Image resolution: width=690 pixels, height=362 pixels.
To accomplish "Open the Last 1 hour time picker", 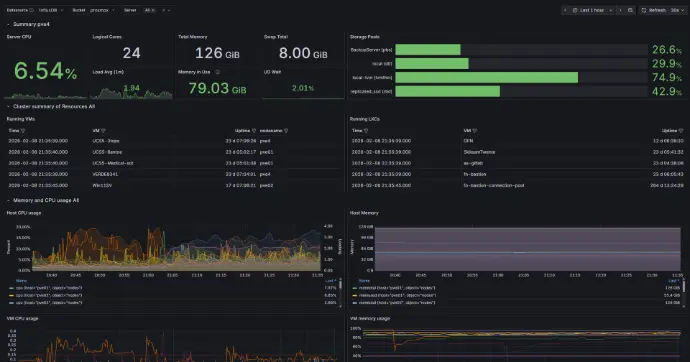I will point(592,10).
